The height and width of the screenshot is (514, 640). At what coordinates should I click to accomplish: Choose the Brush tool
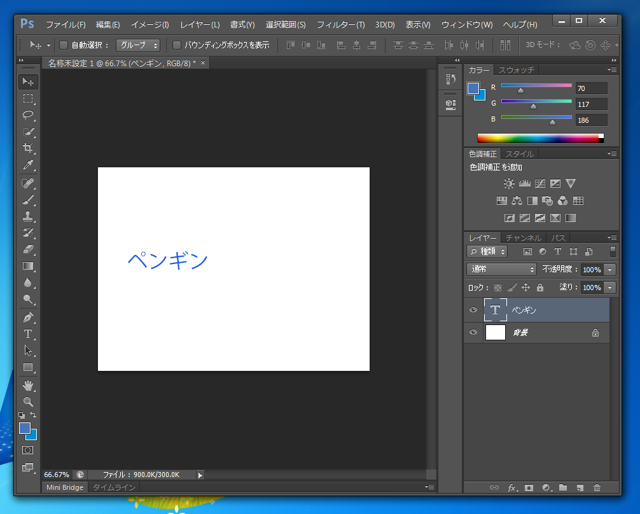pos(28,200)
